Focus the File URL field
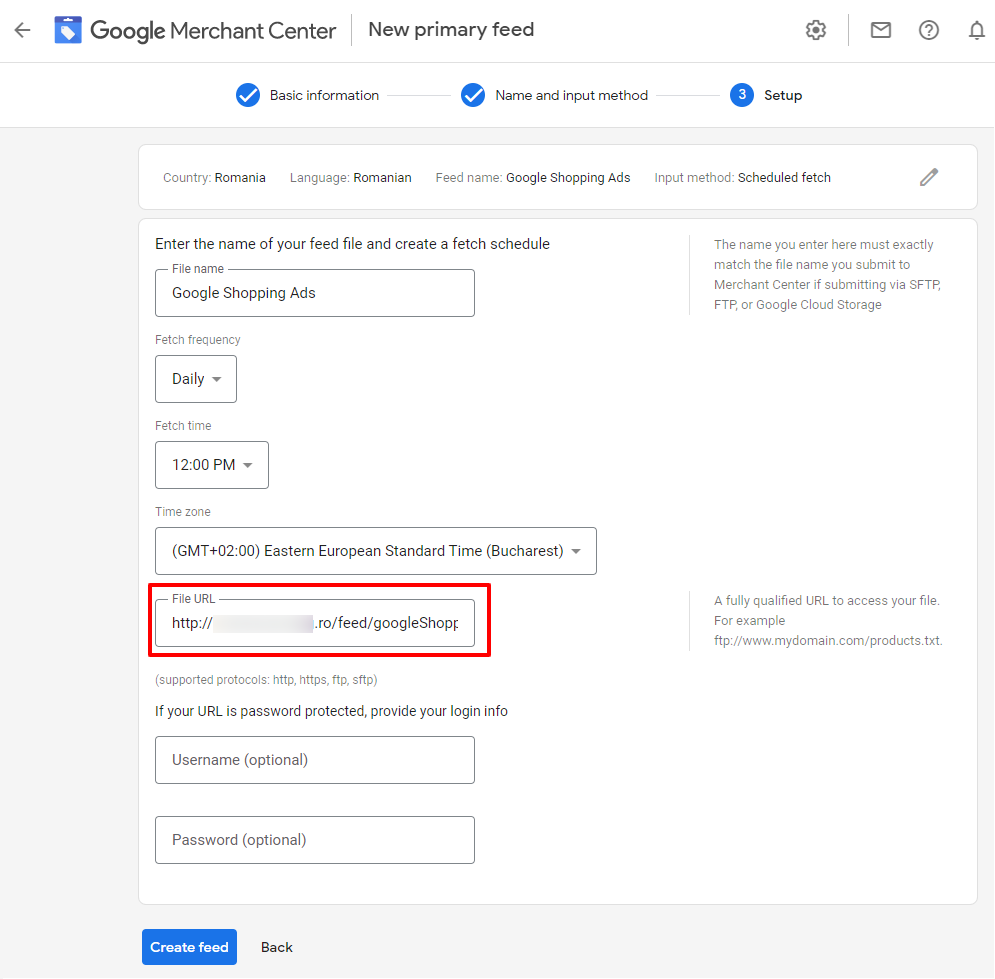The height and width of the screenshot is (979, 995). coord(315,623)
